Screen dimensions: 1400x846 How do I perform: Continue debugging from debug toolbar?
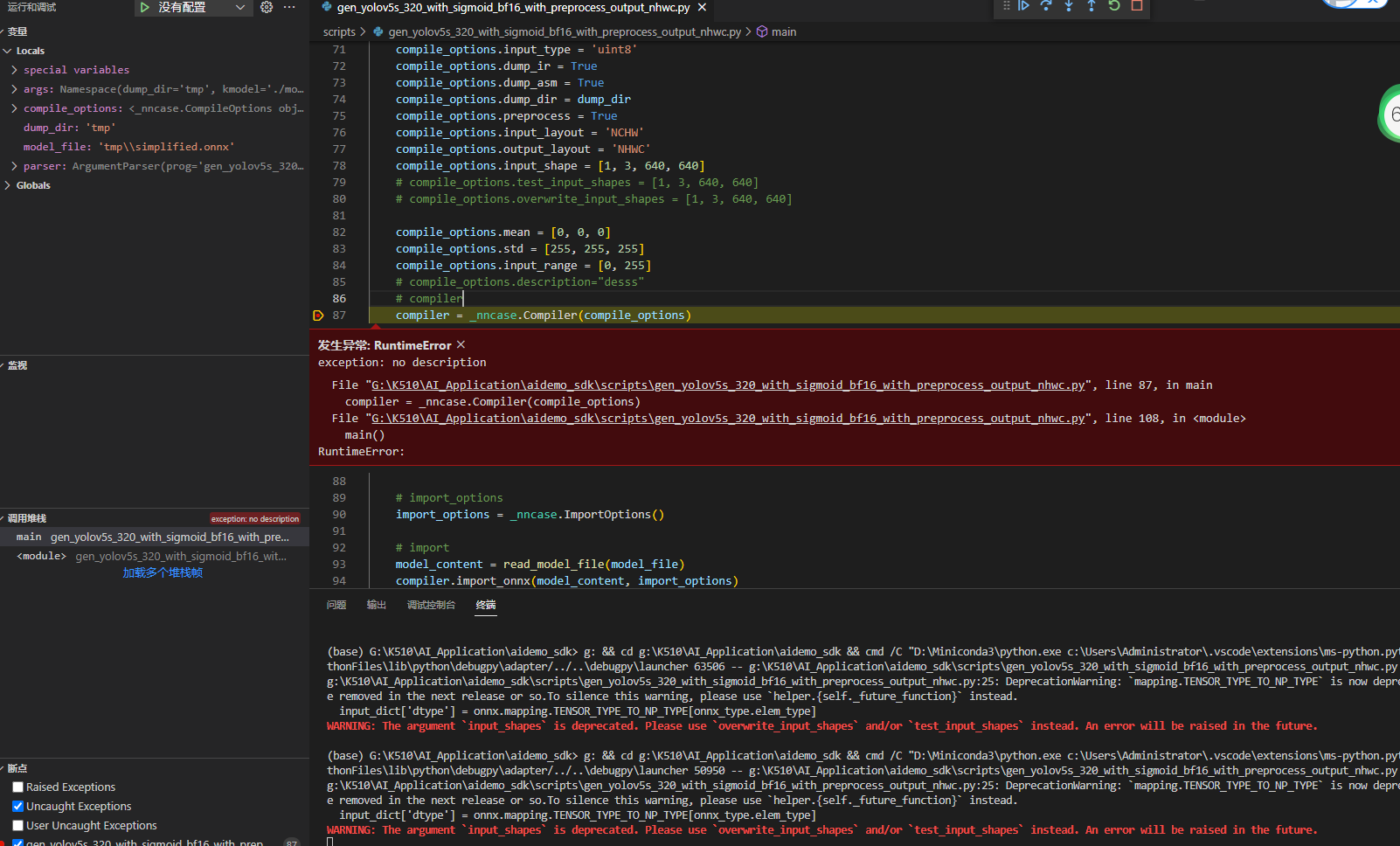[1023, 6]
